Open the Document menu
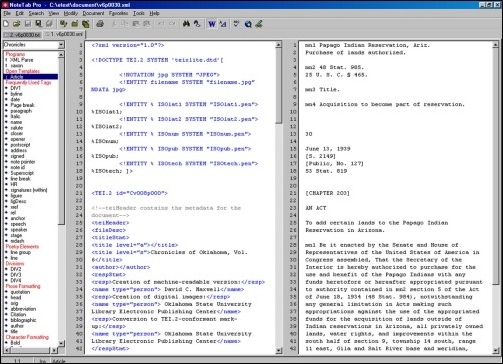 pos(93,13)
